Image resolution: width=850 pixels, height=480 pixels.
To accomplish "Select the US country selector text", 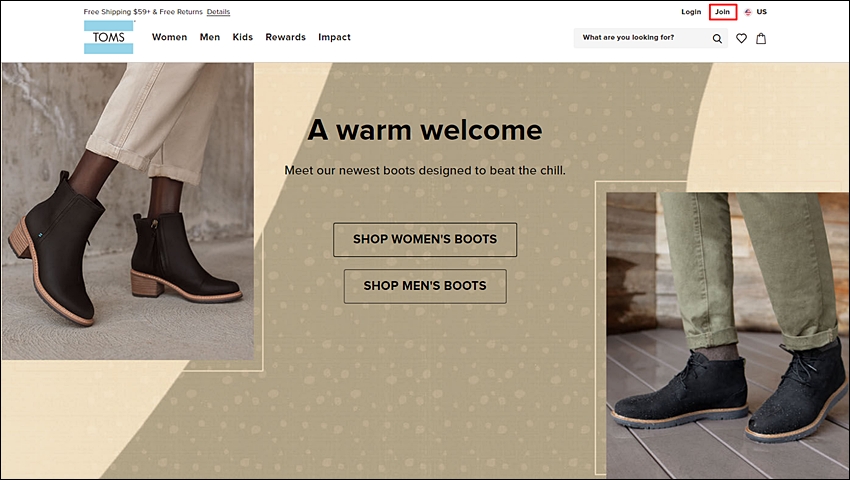I will [x=762, y=12].
